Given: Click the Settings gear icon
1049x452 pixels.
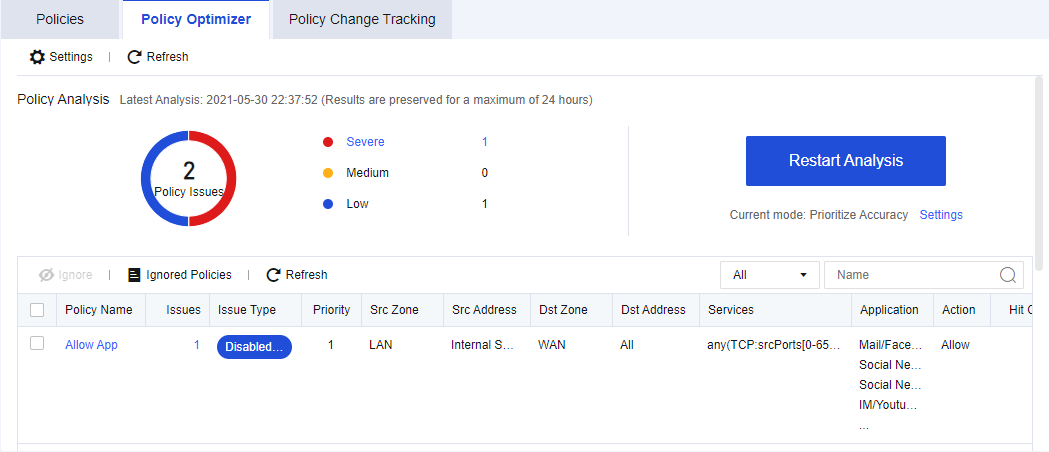Looking at the screenshot, I should pos(37,57).
